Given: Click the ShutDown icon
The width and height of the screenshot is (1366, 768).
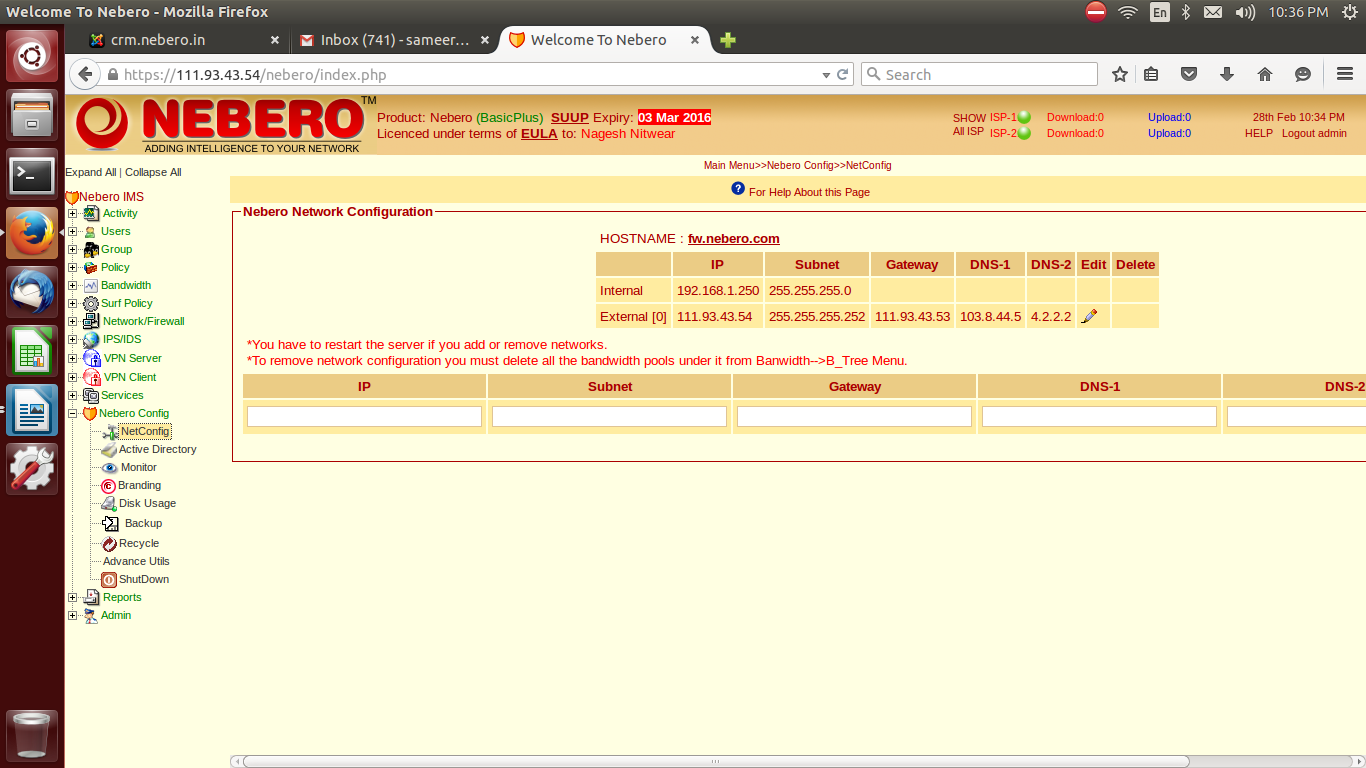Looking at the screenshot, I should 109,579.
